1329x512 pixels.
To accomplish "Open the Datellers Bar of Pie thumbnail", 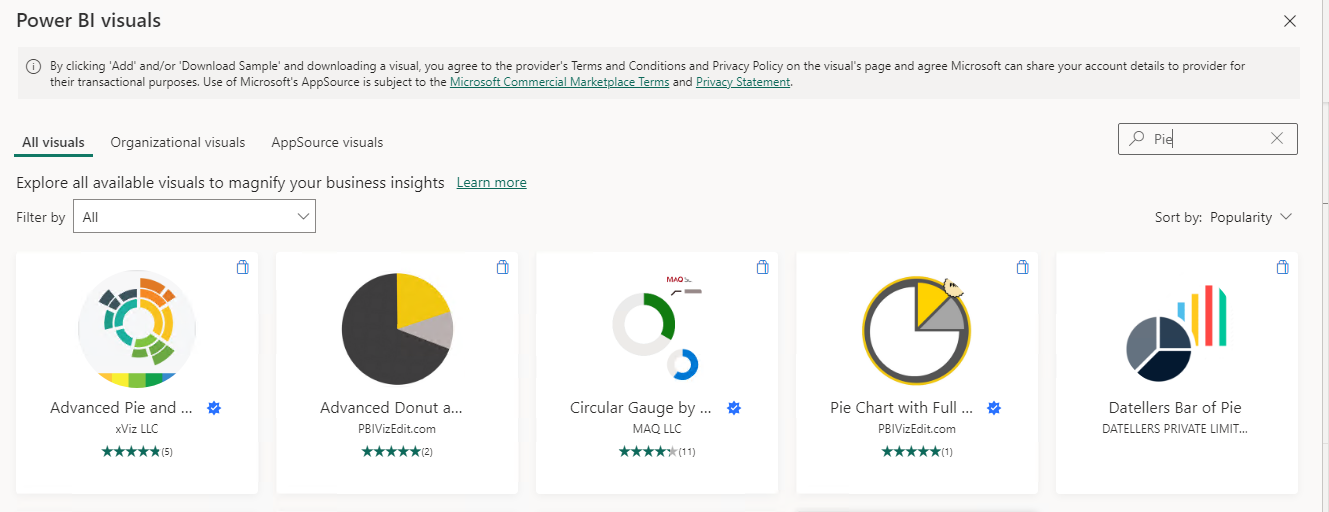I will click(x=1177, y=333).
